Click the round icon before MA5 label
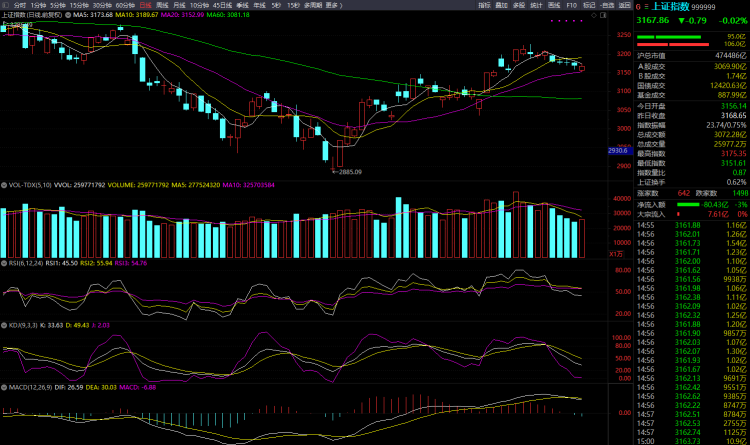This screenshot has width=750, height=445. (67, 16)
